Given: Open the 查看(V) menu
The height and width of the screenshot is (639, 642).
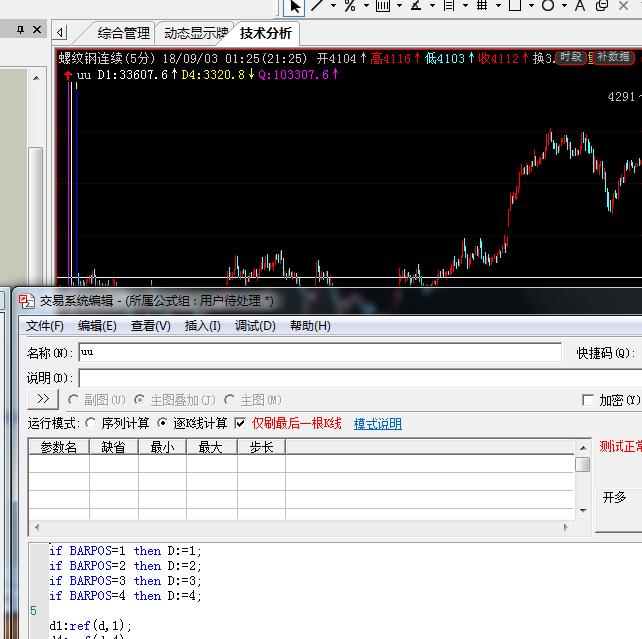Looking at the screenshot, I should pyautogui.click(x=150, y=326).
